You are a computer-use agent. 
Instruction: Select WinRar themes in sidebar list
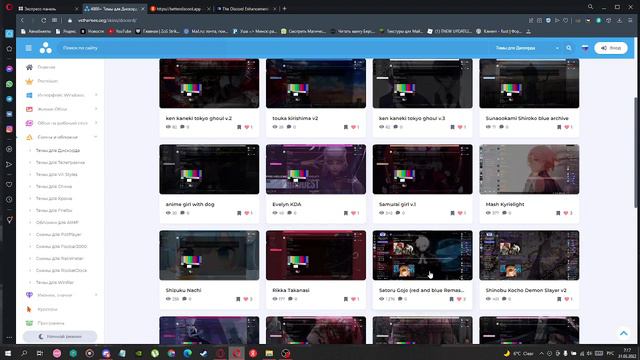(x=55, y=282)
